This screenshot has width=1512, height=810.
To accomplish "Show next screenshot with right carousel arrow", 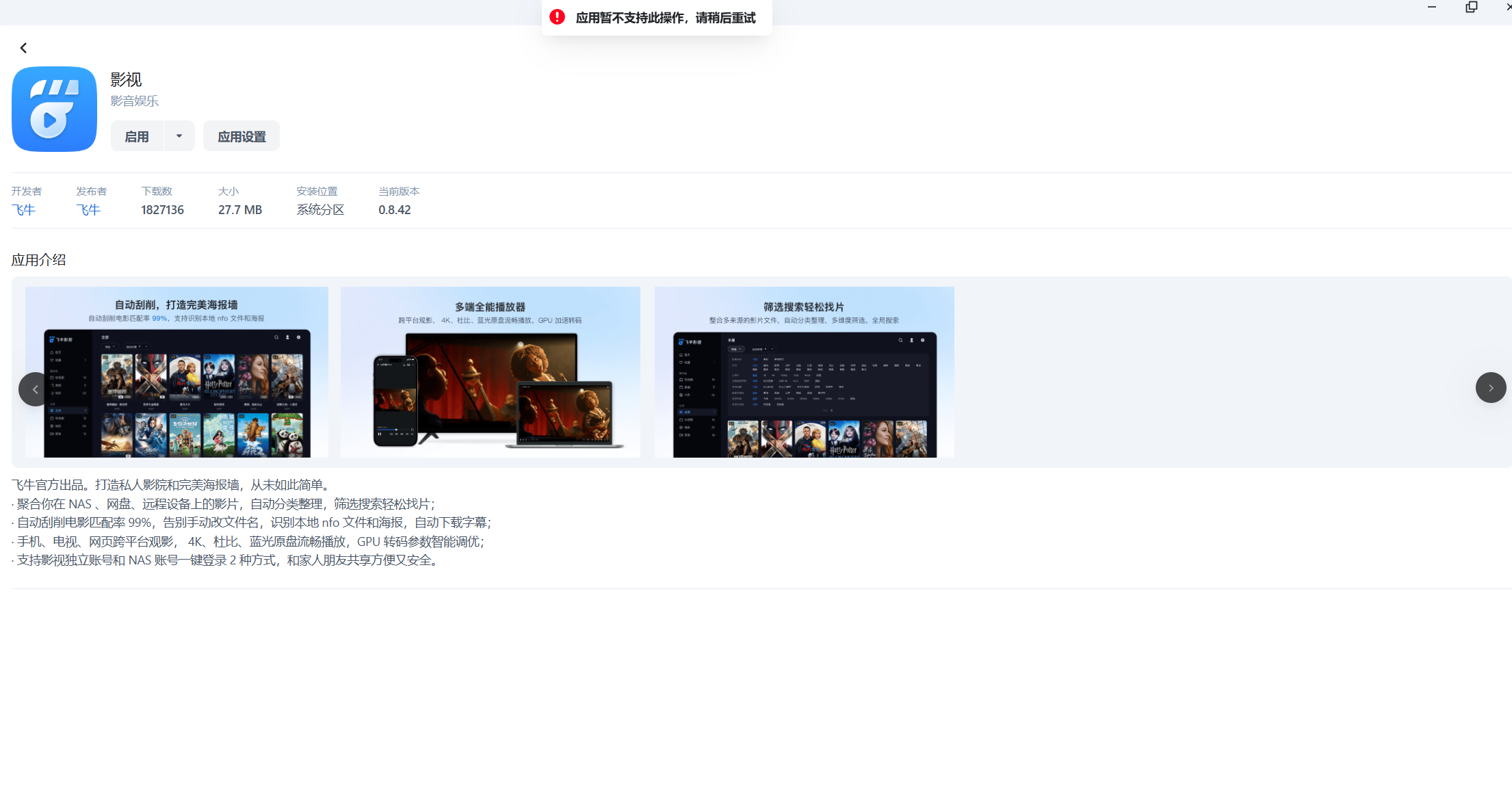I will pos(1490,387).
